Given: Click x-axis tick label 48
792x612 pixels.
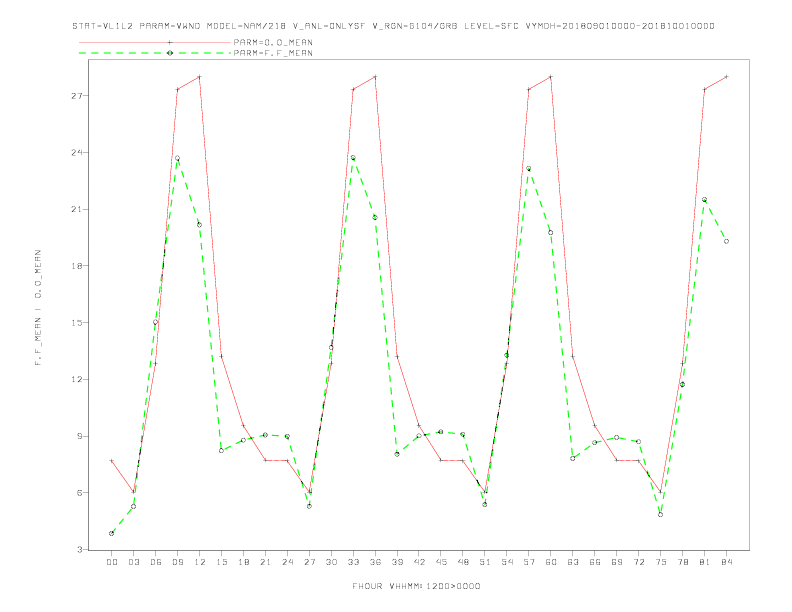Looking at the screenshot, I should point(463,562).
